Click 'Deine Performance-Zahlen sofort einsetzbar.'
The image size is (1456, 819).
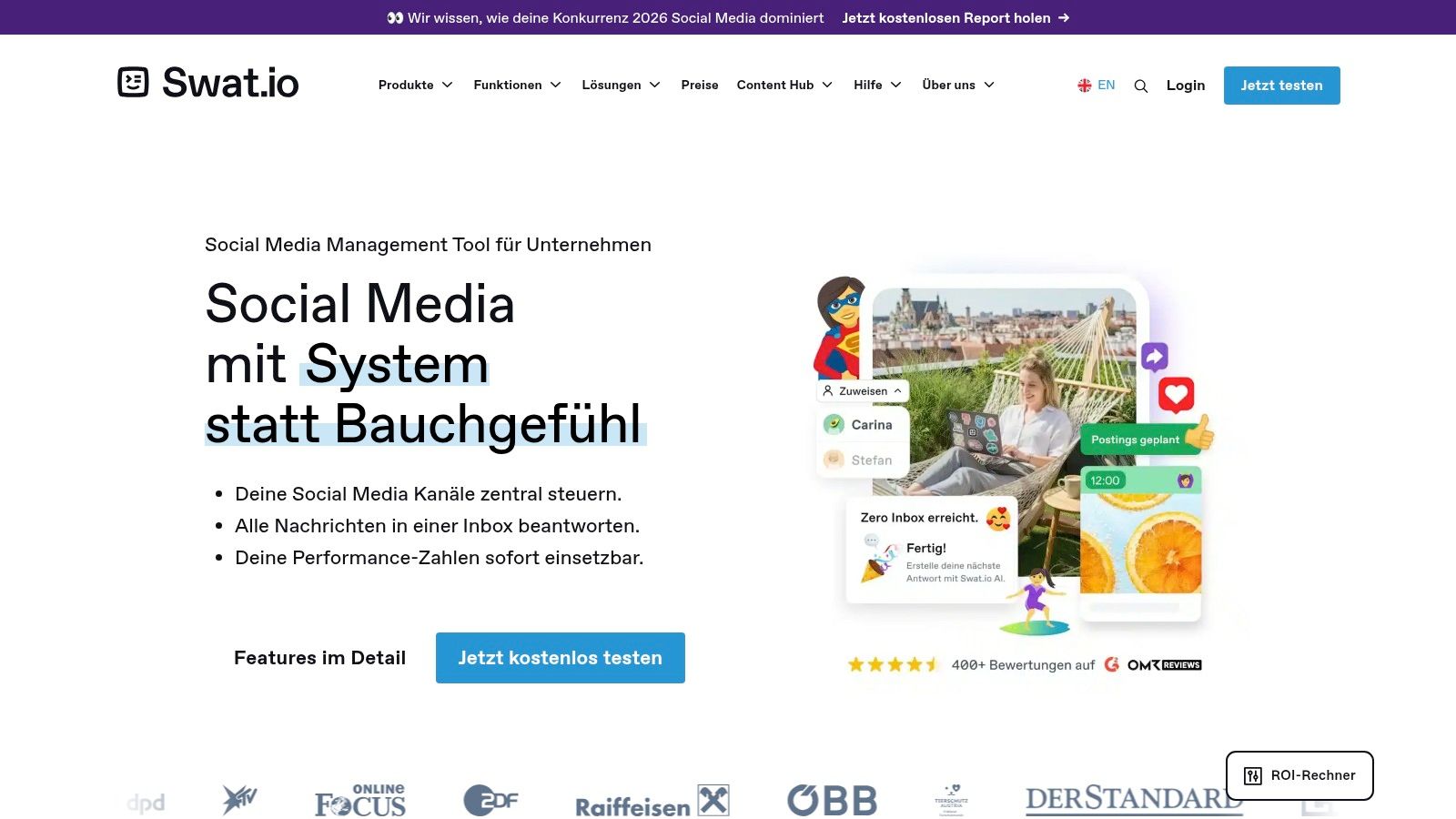click(440, 558)
